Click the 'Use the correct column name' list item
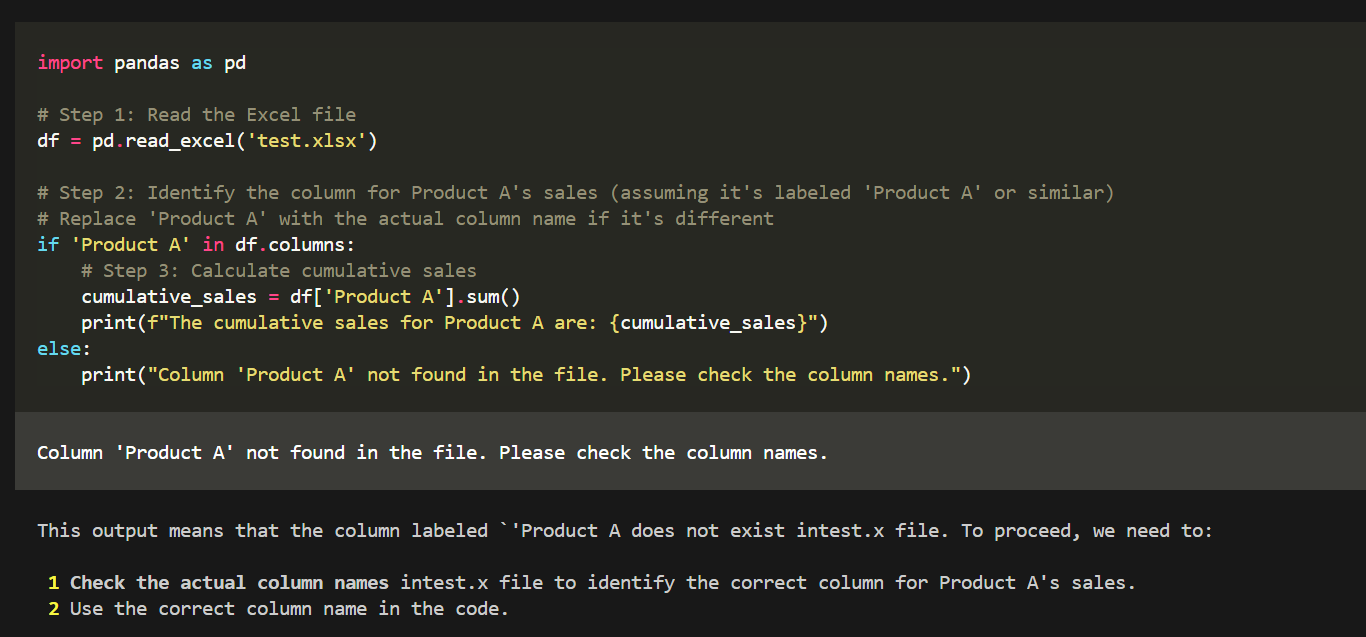Viewport: 1366px width, 637px height. coord(289,609)
